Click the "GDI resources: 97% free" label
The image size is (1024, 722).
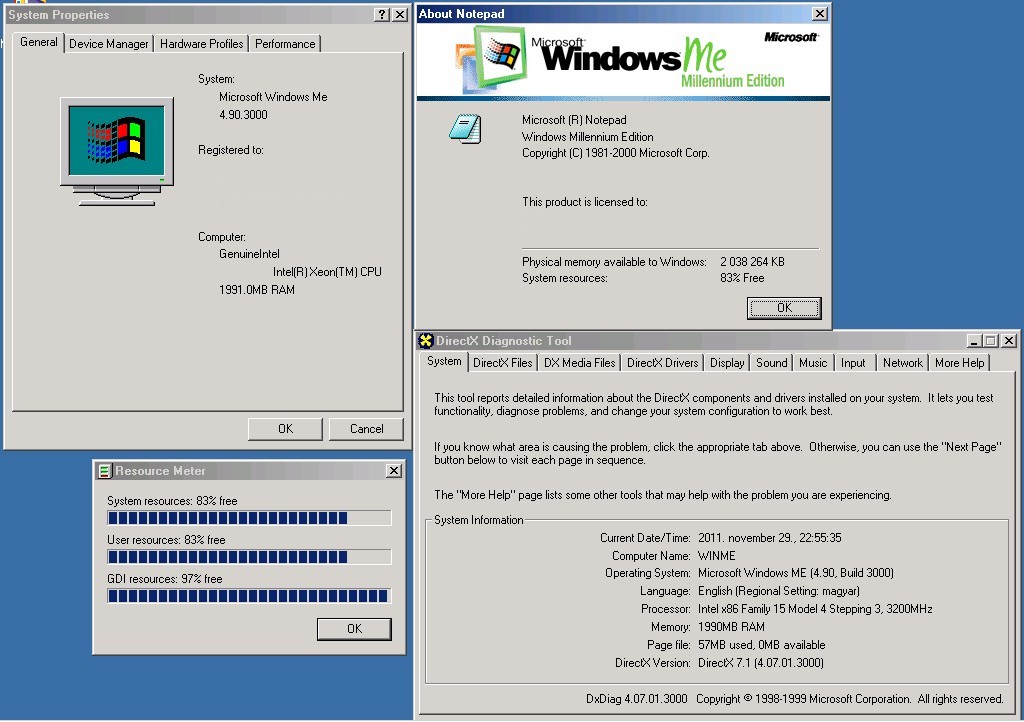(165, 579)
